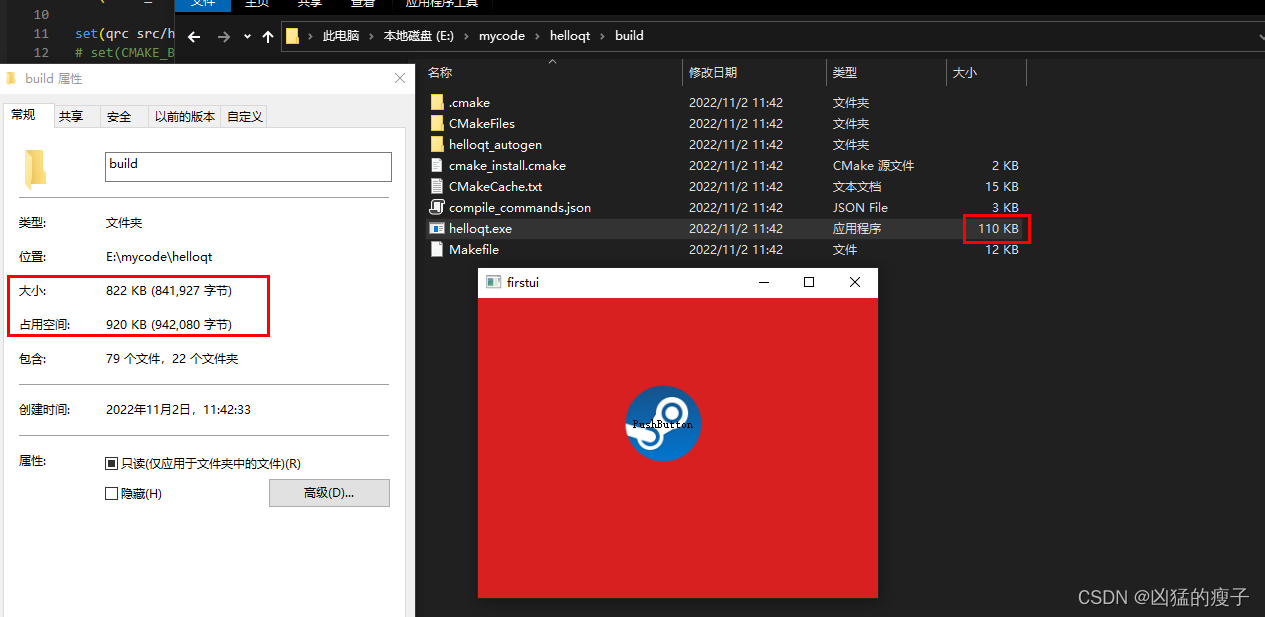Expand the chevron after helloqt in path
Screen dimensions: 1265x617
click(x=603, y=36)
